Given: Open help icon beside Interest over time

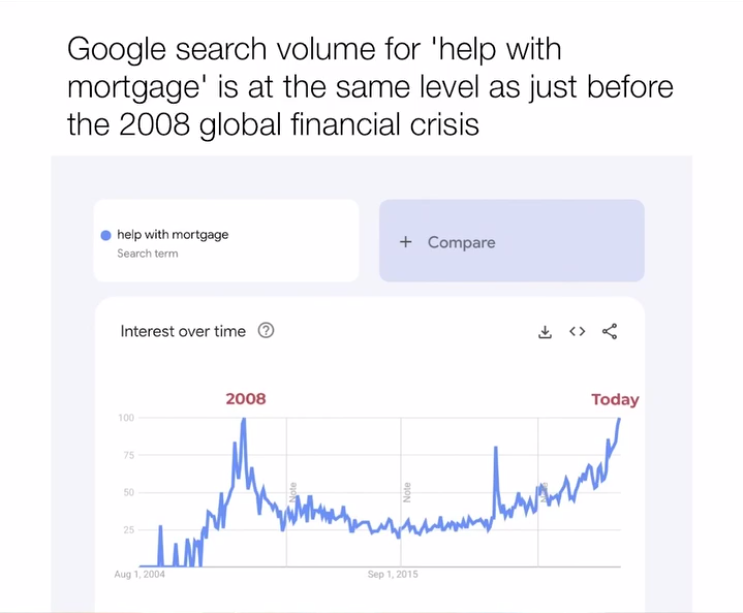Looking at the screenshot, I should (266, 331).
